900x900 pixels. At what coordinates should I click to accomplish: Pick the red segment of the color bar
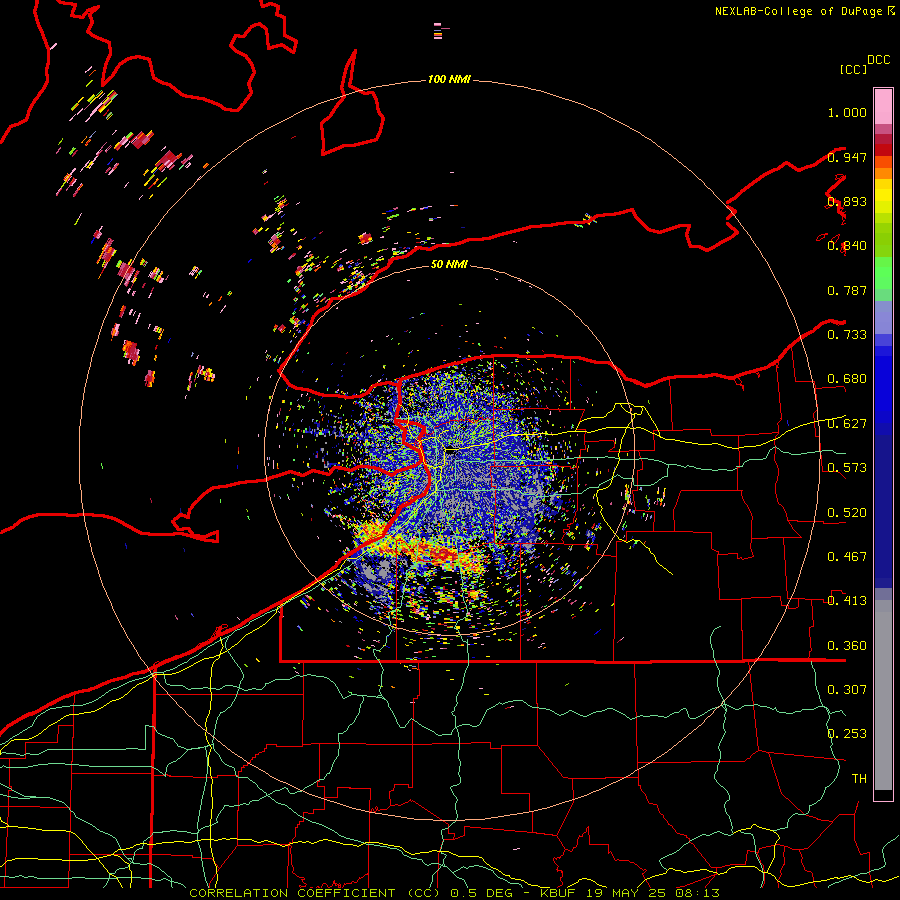[x=883, y=150]
